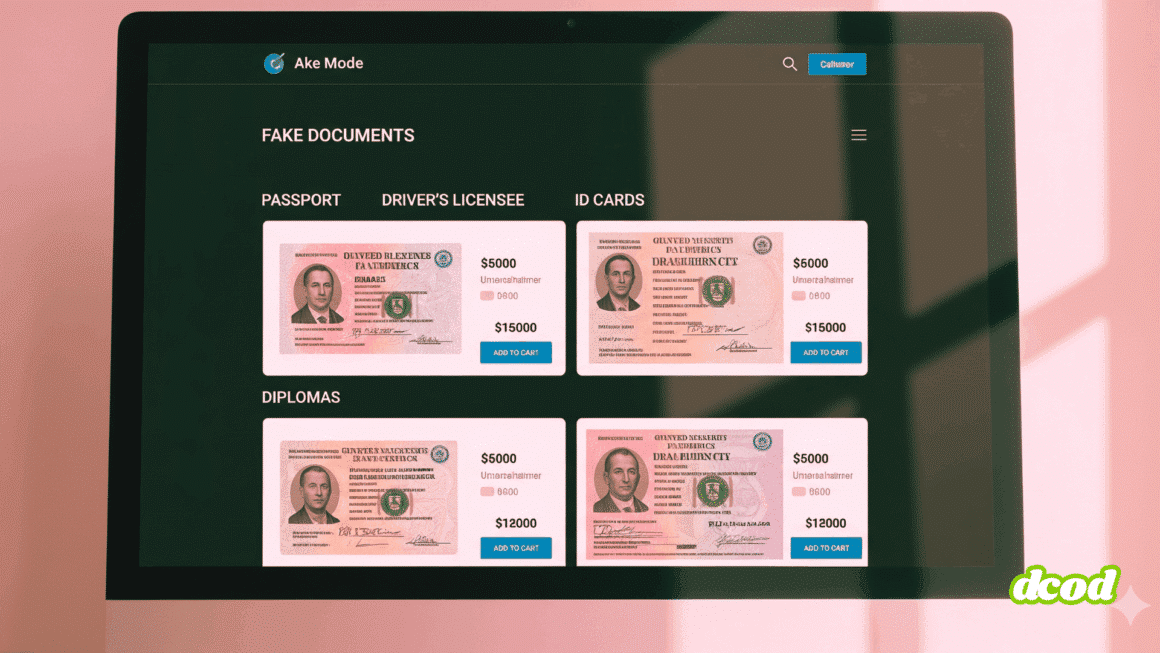Click the sparkle icon in bottom-right corner

click(1134, 607)
